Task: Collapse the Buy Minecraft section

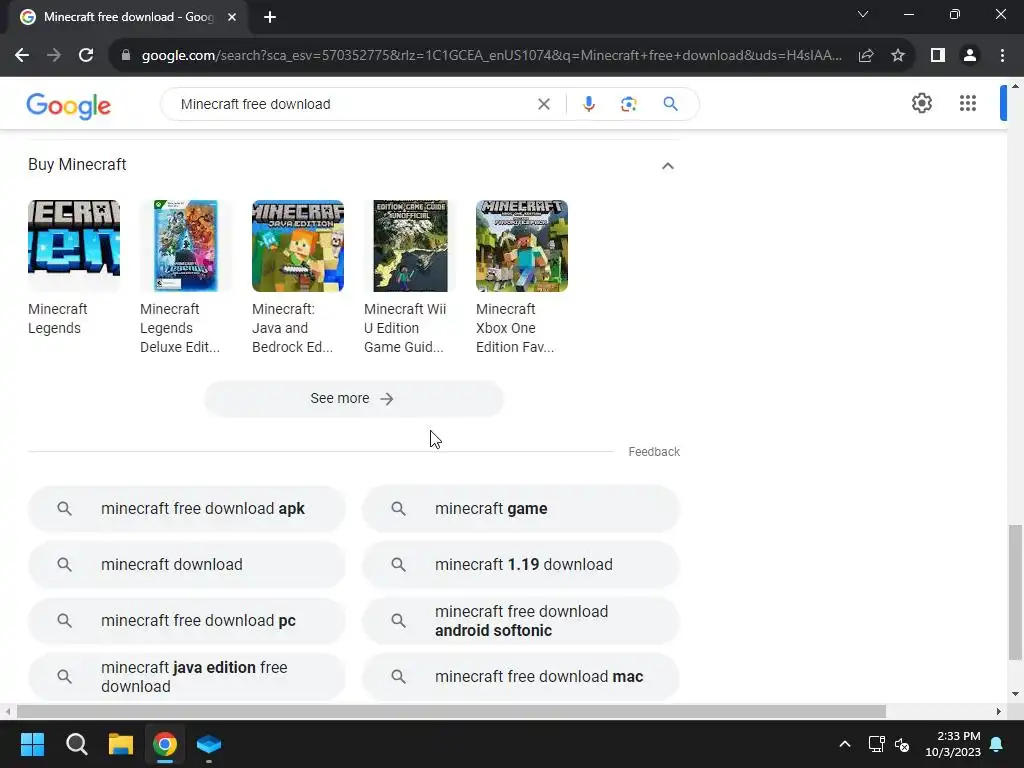Action: 667,166
